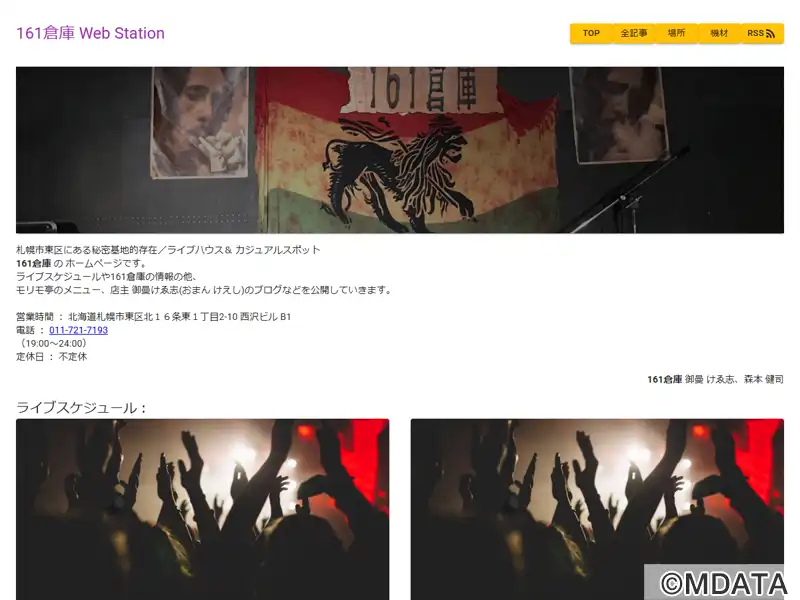The image size is (800, 600).
Task: Open the 場所 navigation button
Action: tap(677, 33)
